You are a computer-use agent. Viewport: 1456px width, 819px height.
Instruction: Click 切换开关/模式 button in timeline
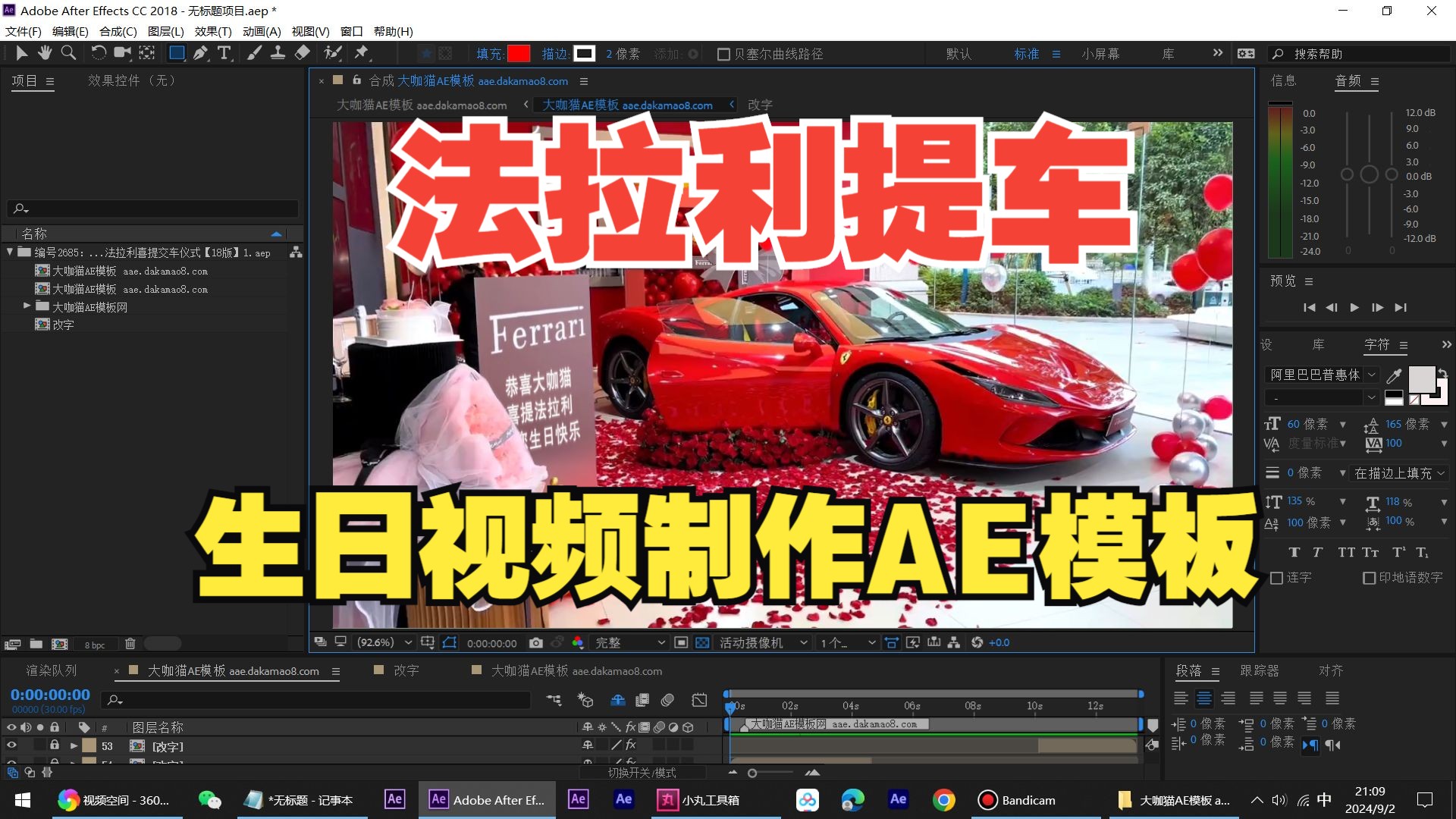coord(642,773)
